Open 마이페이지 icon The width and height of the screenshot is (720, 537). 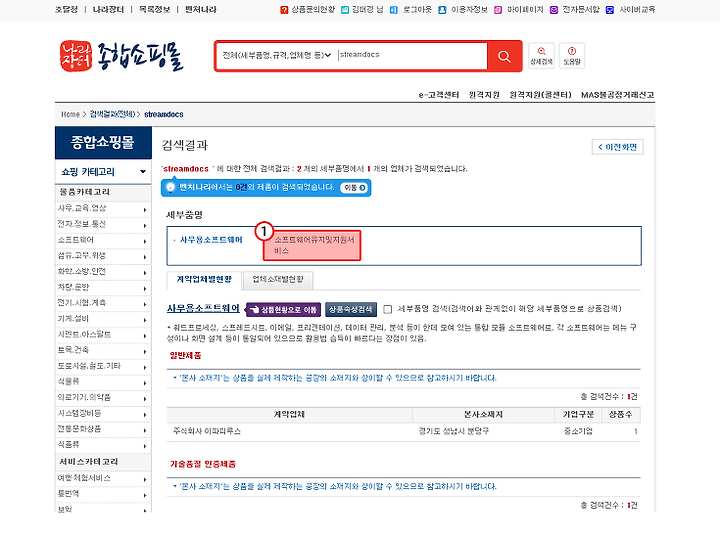pyautogui.click(x=498, y=10)
